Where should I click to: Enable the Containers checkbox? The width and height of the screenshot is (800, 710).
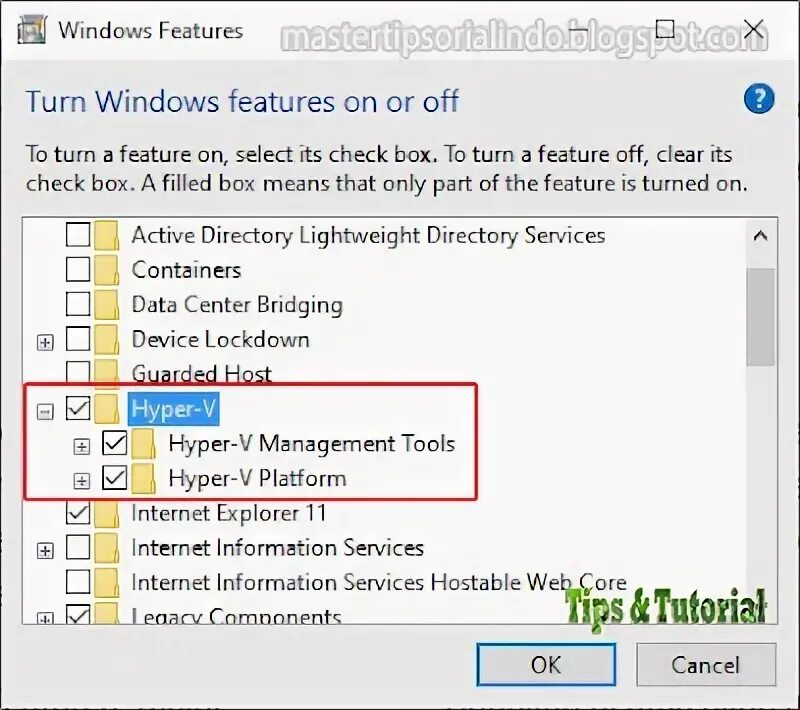[78, 270]
